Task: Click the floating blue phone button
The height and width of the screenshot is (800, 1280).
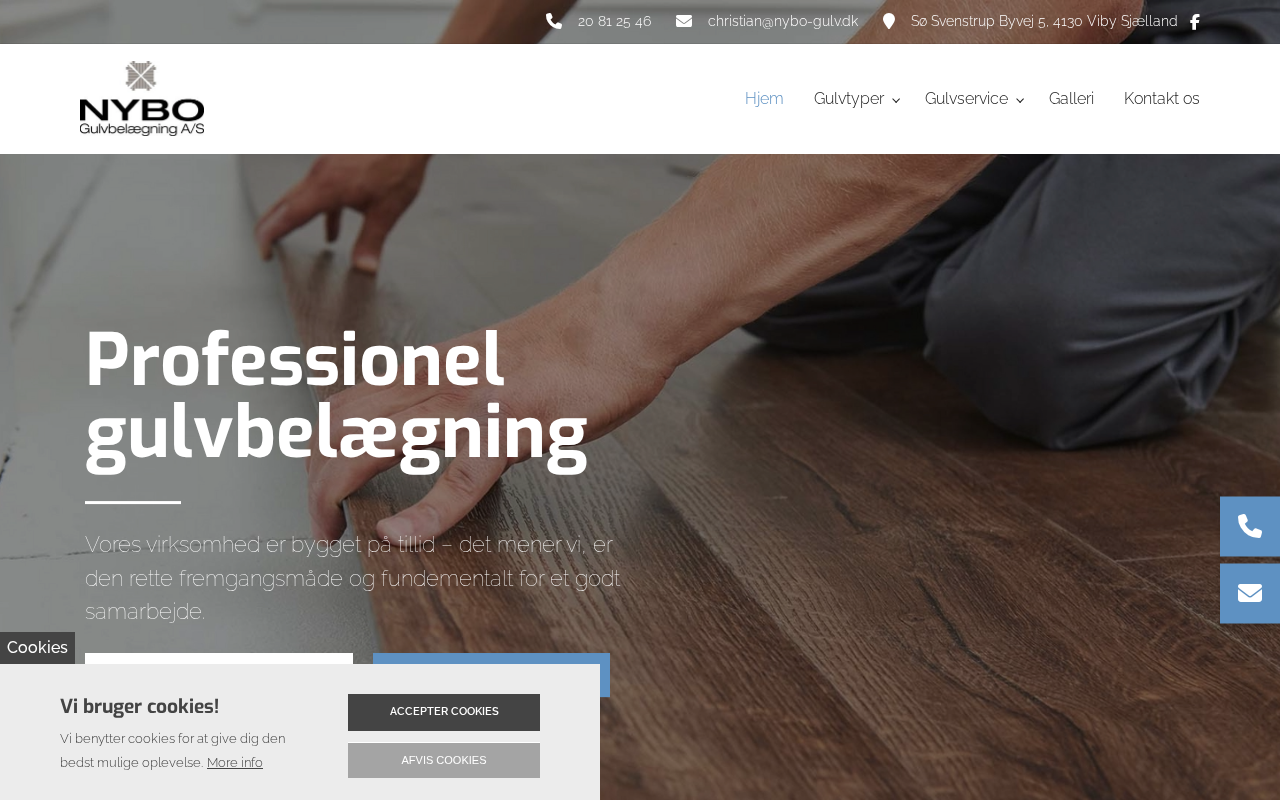Action: 1250,527
